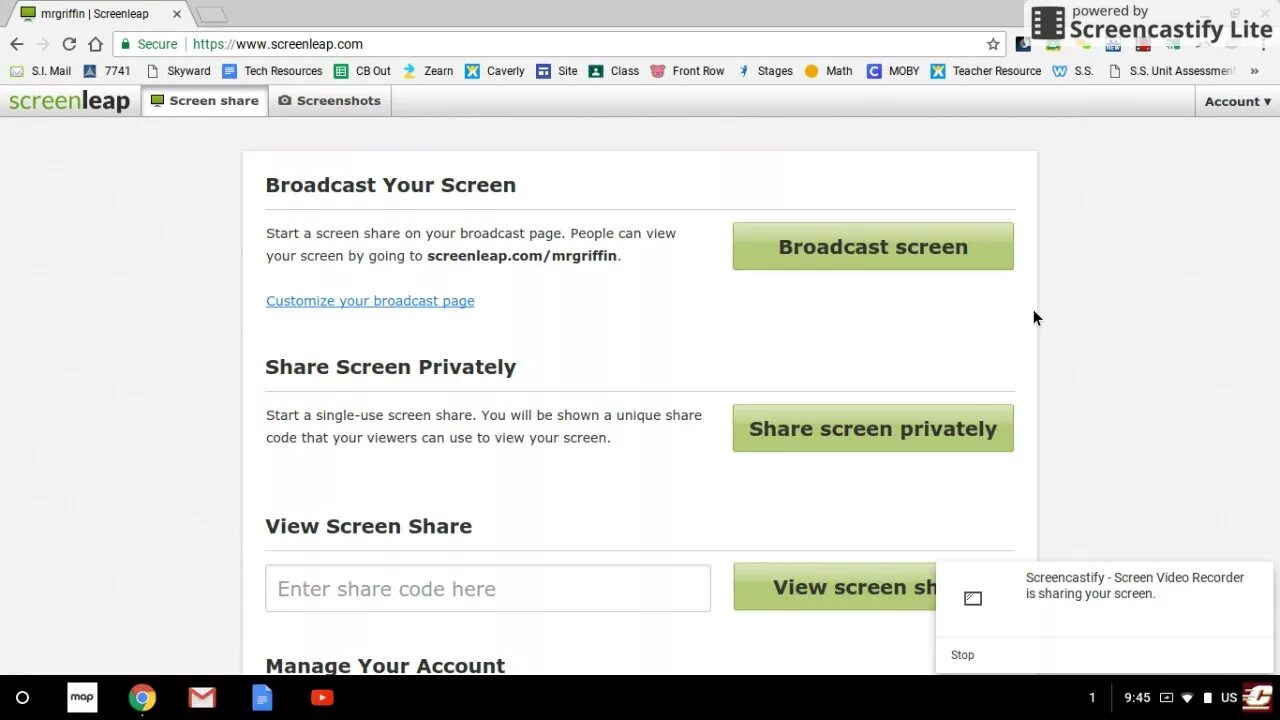Click the US keyboard input indicator
This screenshot has height=720, width=1280.
[x=1229, y=698]
